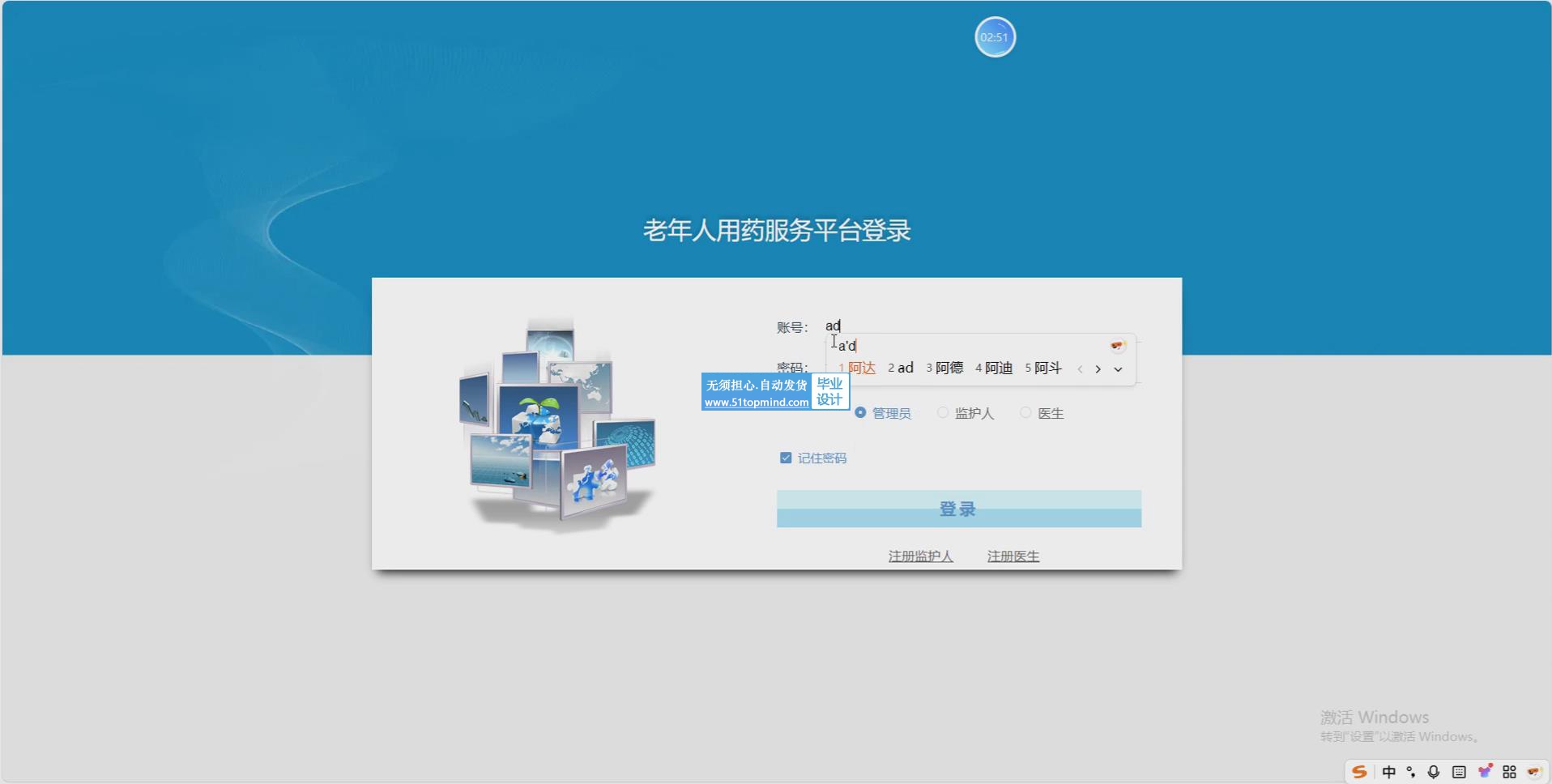
Task: Open the IME toolbox grid icon
Action: coord(1509,772)
